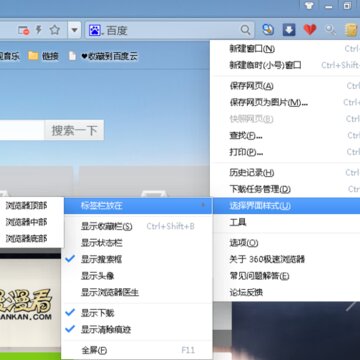Click the red heart toolbar icon

[x=310, y=30]
